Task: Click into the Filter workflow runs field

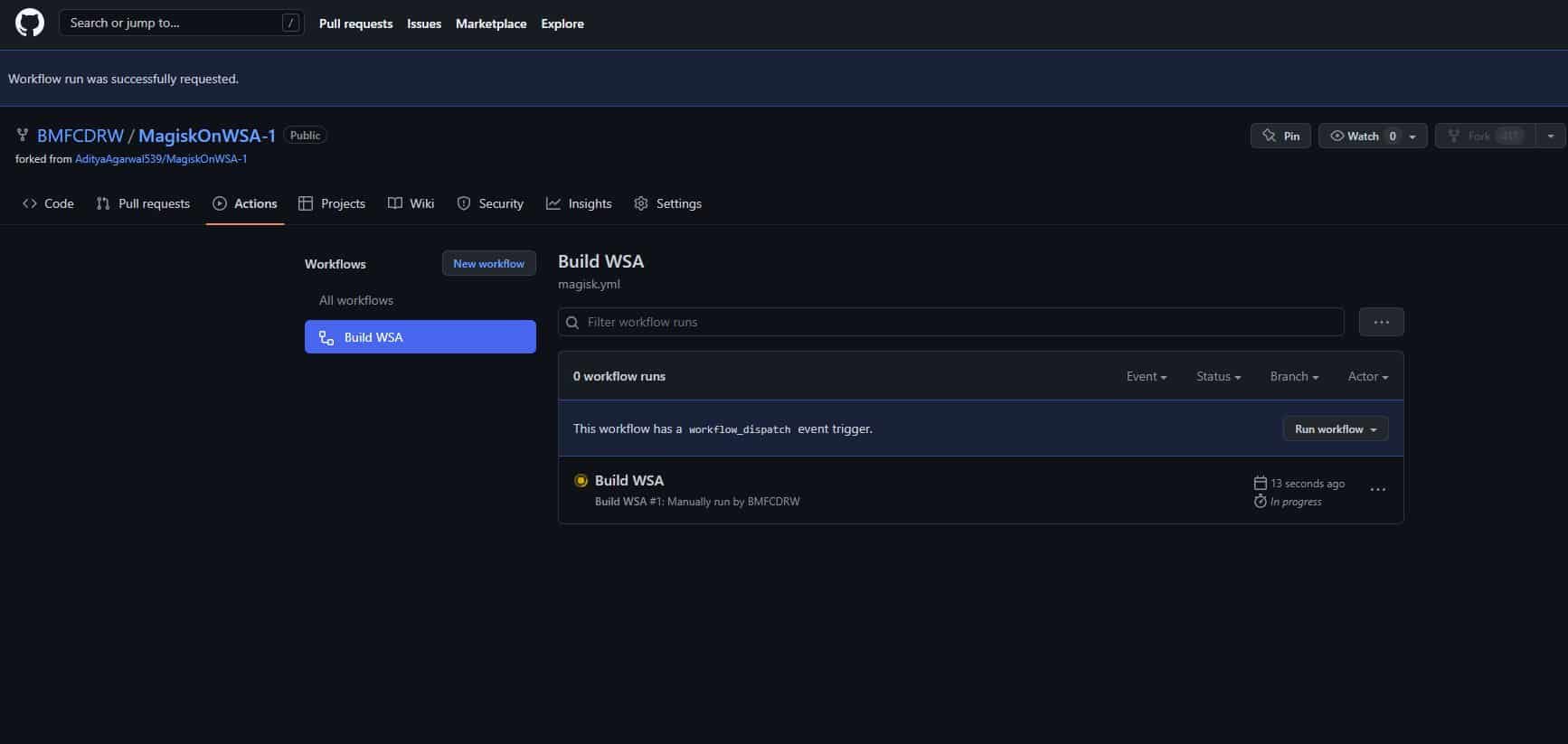Action: (x=951, y=322)
